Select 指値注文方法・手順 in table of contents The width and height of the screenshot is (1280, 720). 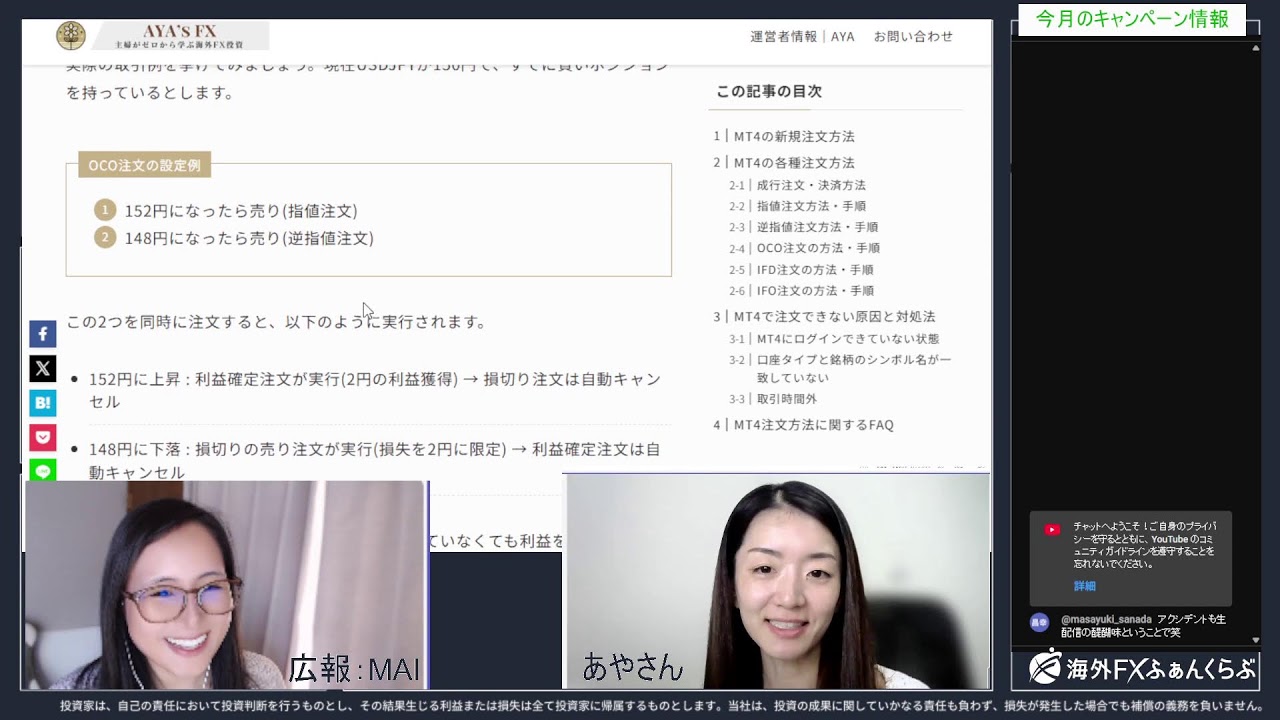[811, 206]
